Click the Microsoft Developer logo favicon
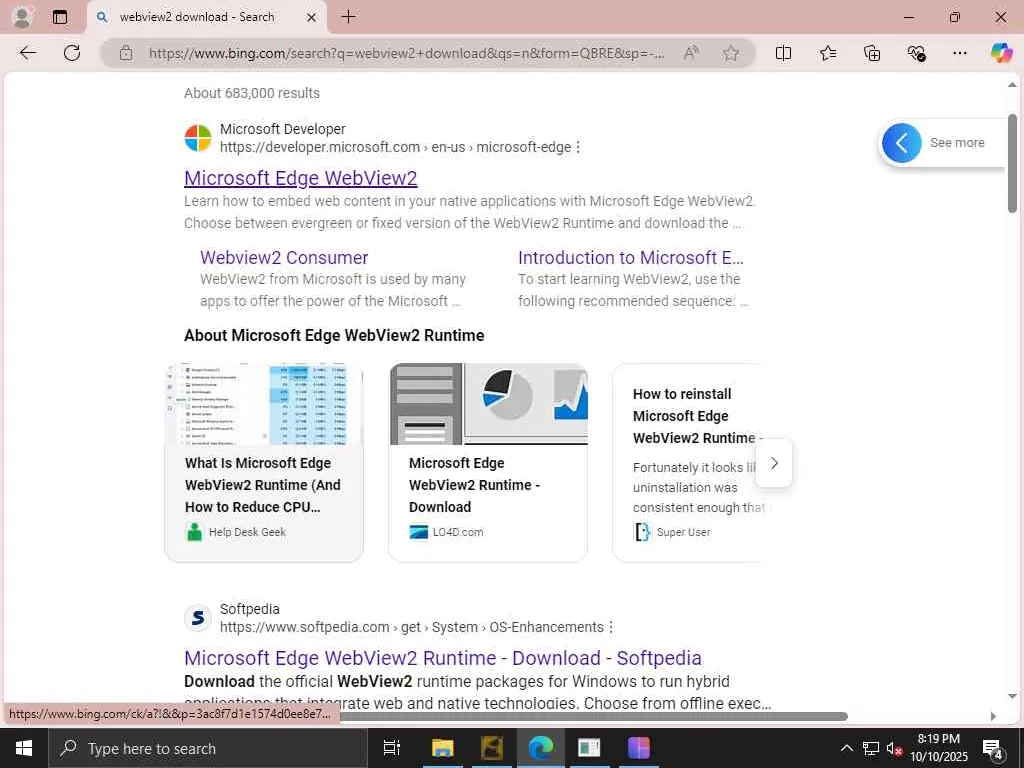This screenshot has width=1024, height=768. [198, 138]
